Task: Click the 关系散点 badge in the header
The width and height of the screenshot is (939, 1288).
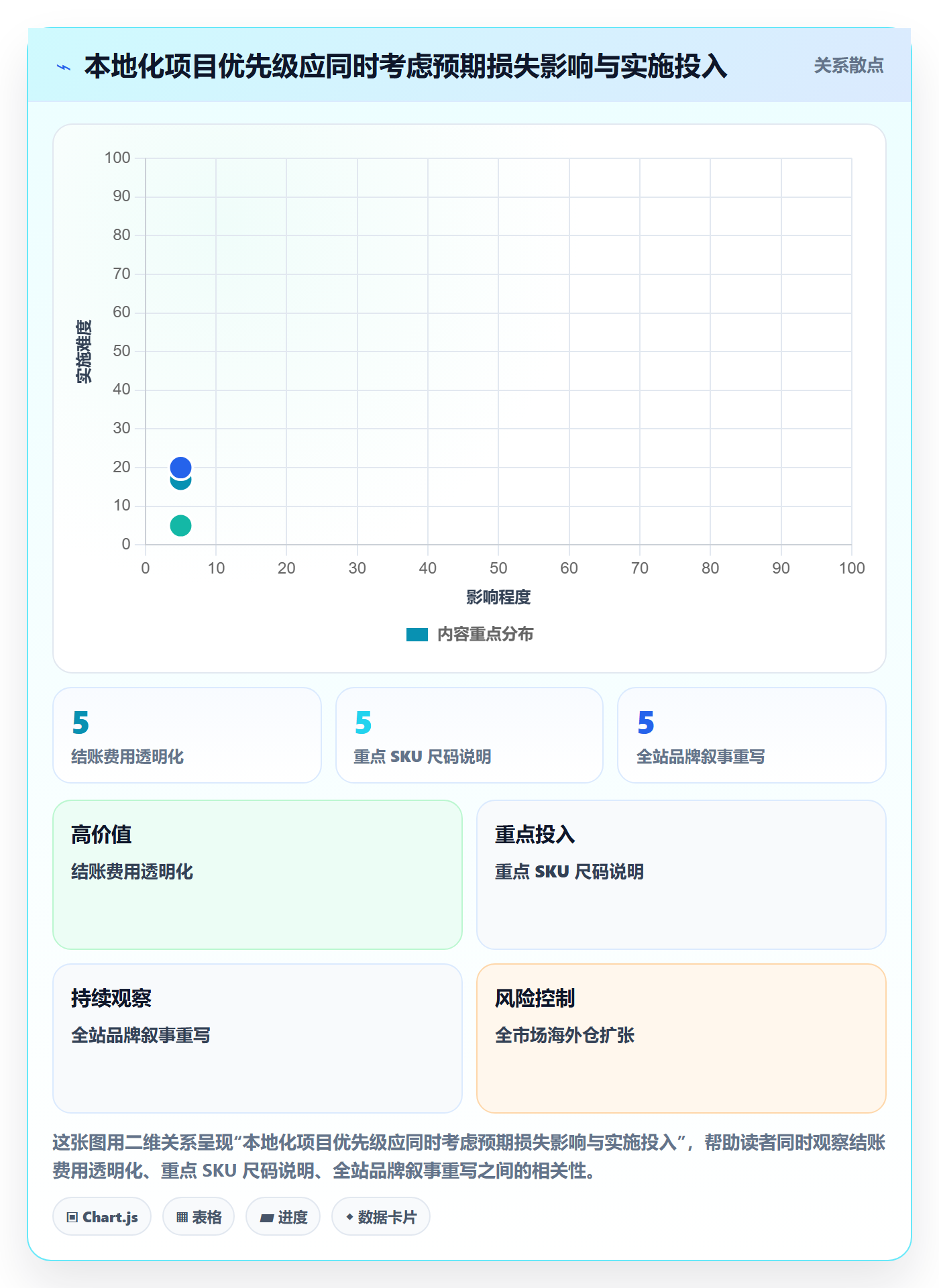Action: coord(848,66)
